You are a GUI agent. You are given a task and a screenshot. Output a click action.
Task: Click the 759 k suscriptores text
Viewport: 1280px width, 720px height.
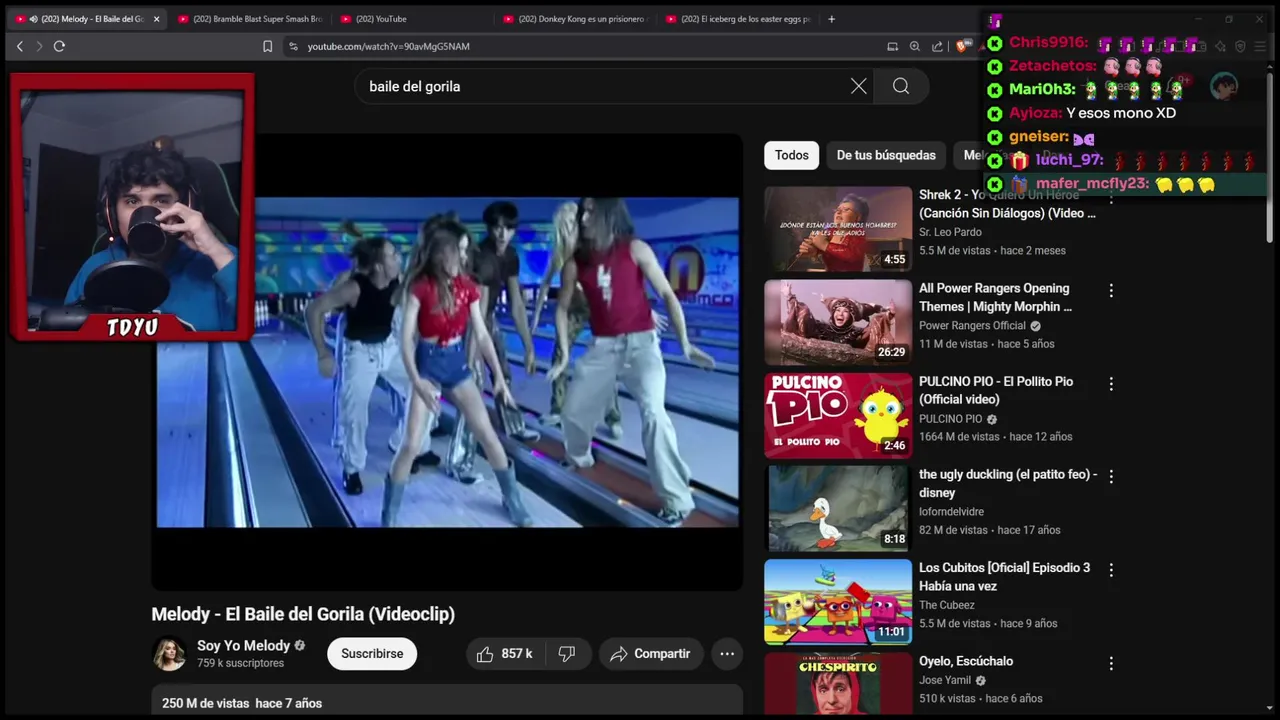coord(240,663)
